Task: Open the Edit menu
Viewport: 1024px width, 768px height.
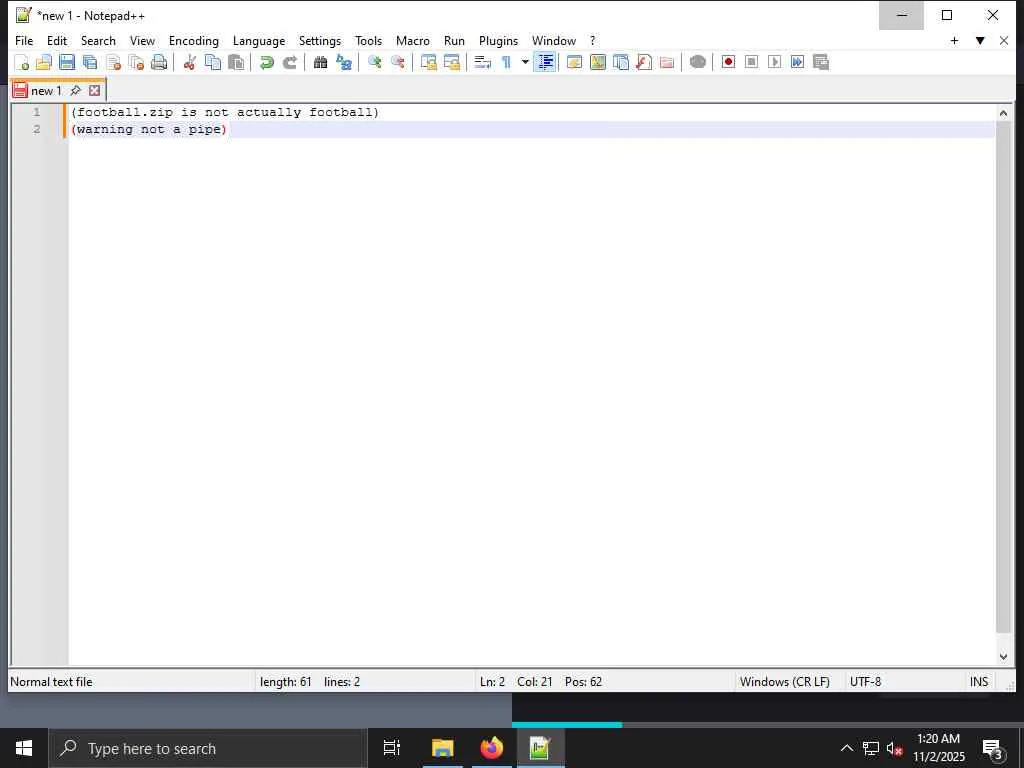Action: click(x=57, y=40)
